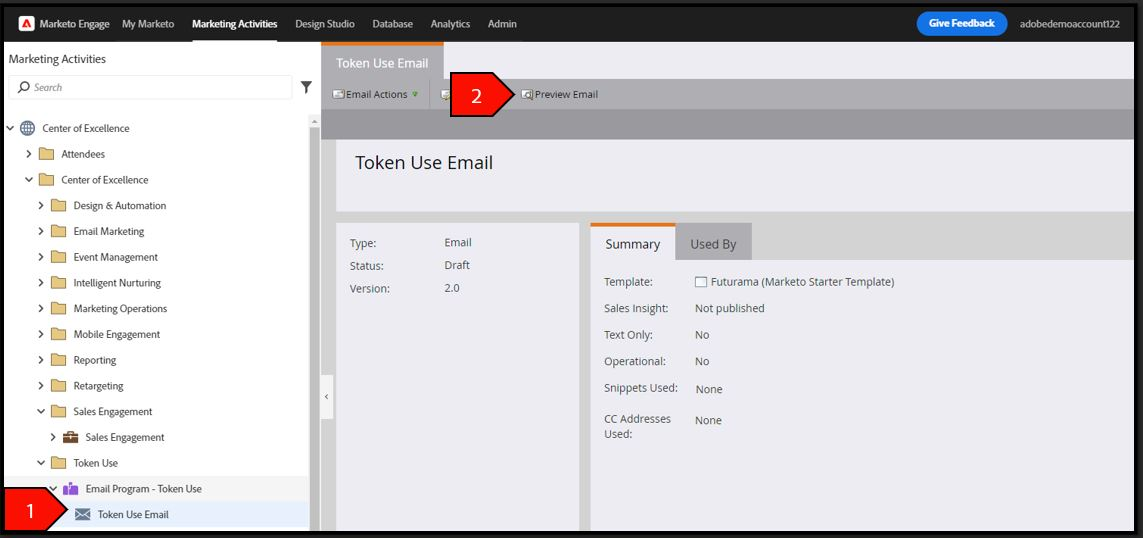Image resolution: width=1143 pixels, height=538 pixels.
Task: Click the Mobile Engagement folder icon
Action: [x=58, y=335]
